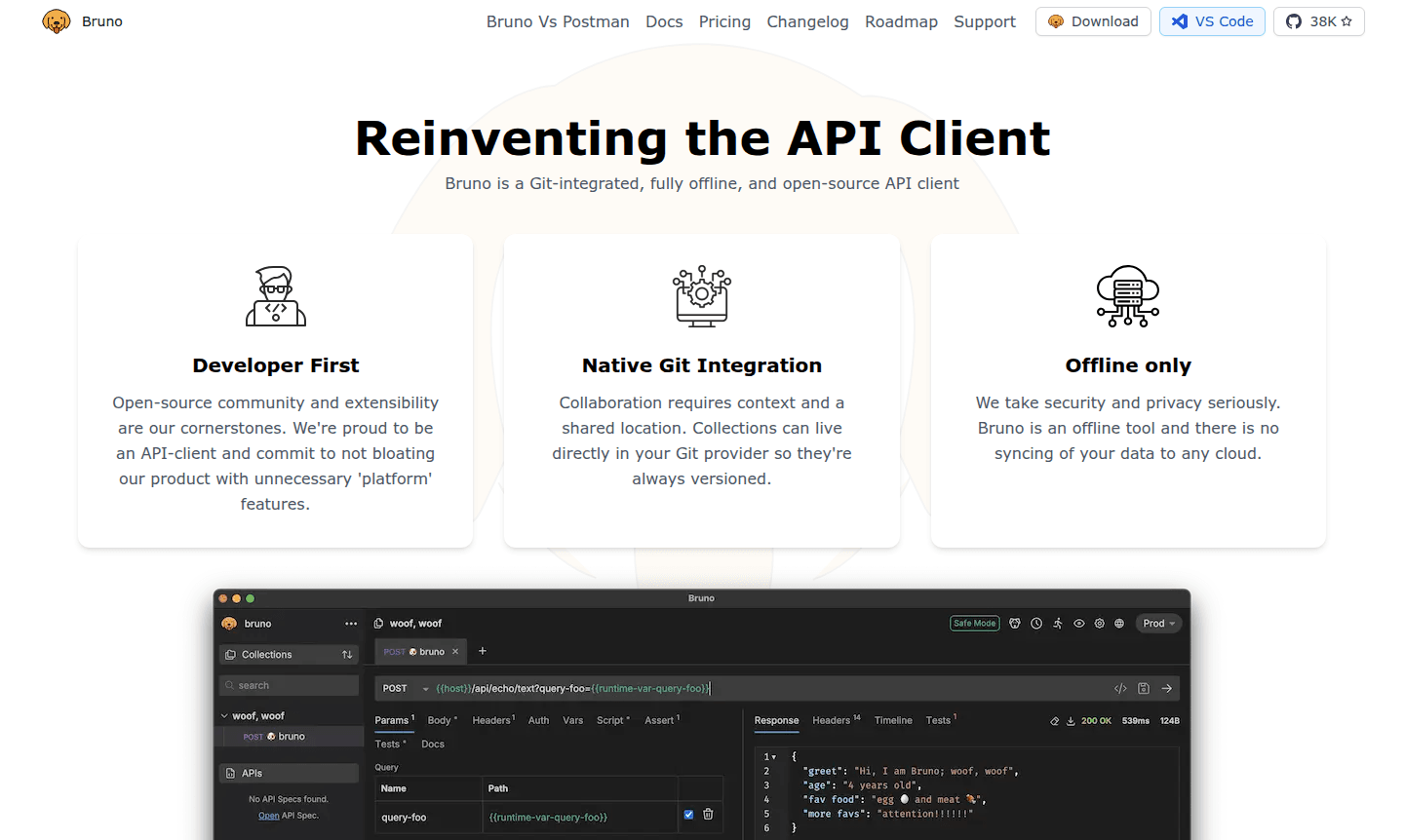Click the settings gear icon in Bruno's toolbar

click(1100, 623)
